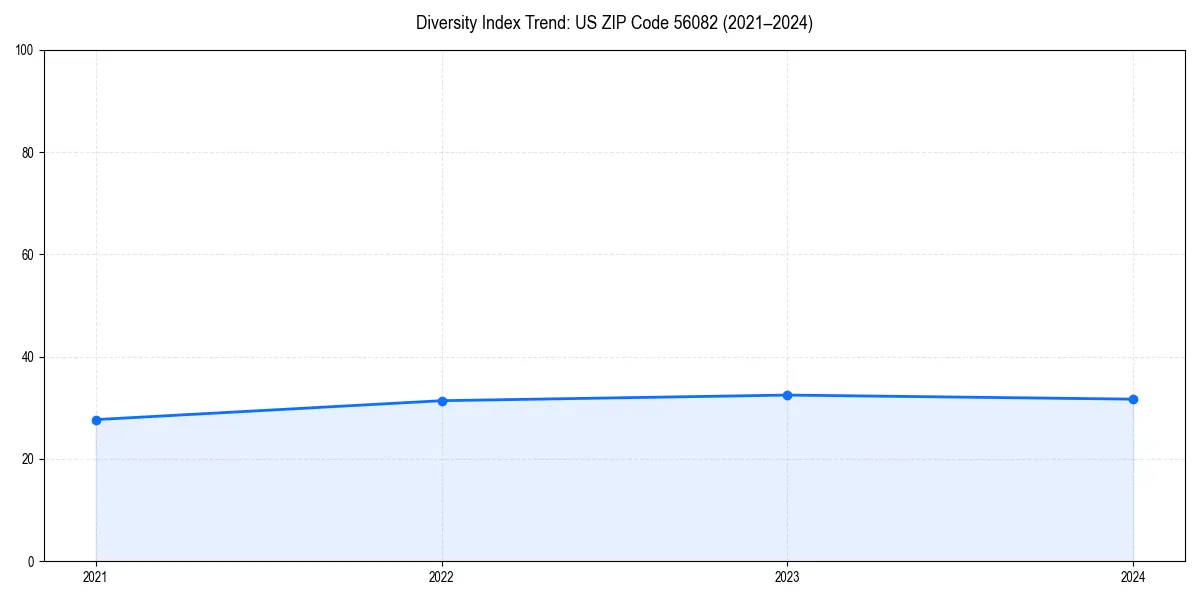Click the trend line between 2022 and 2023
Image resolution: width=1200 pixels, height=600 pixels.
click(614, 397)
